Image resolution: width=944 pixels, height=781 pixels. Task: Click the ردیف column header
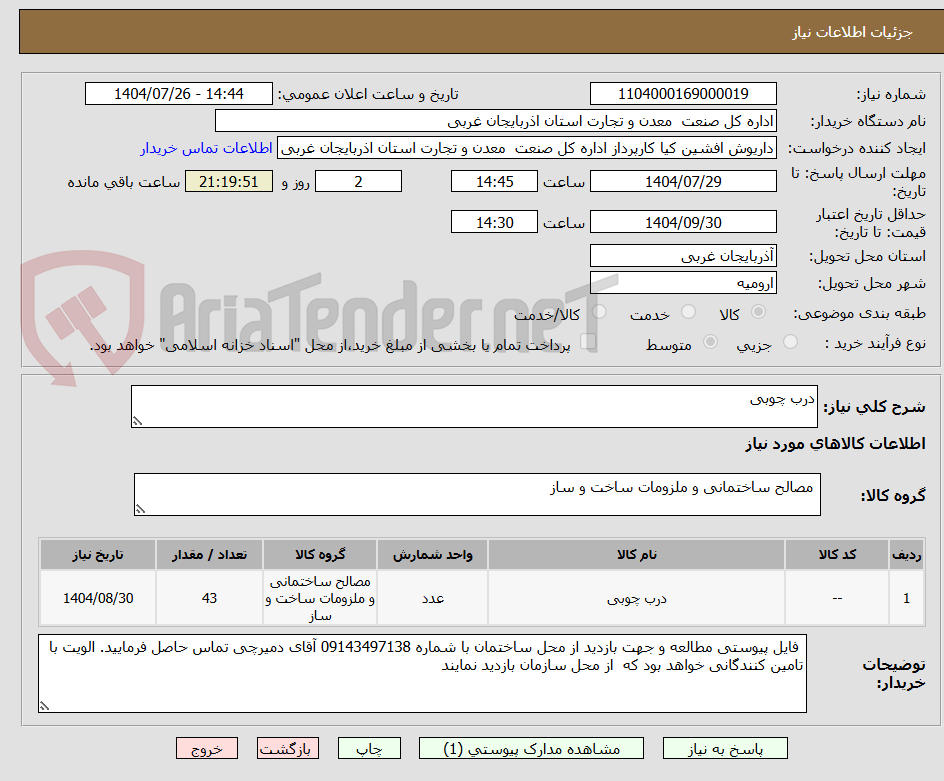[907, 555]
